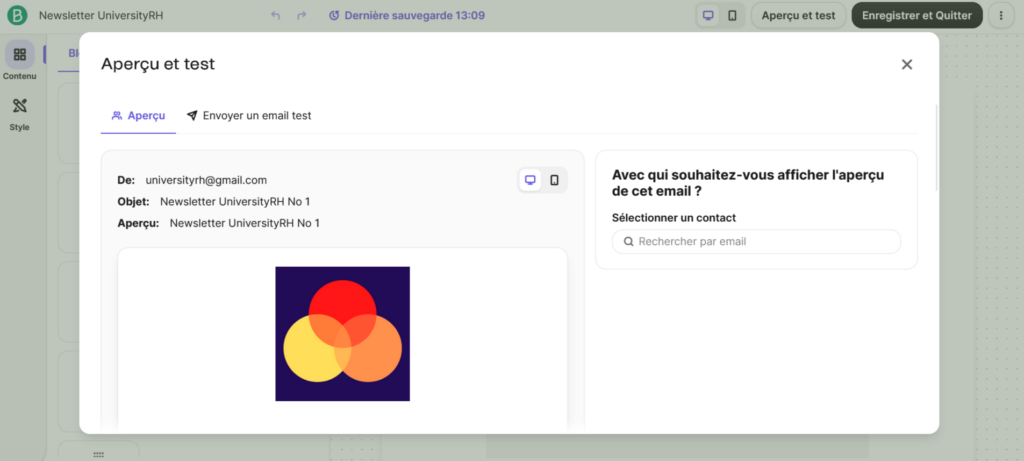Screen dimensions: 1024x461
Task: Click the magnifier icon in contact search
Action: [x=629, y=241]
